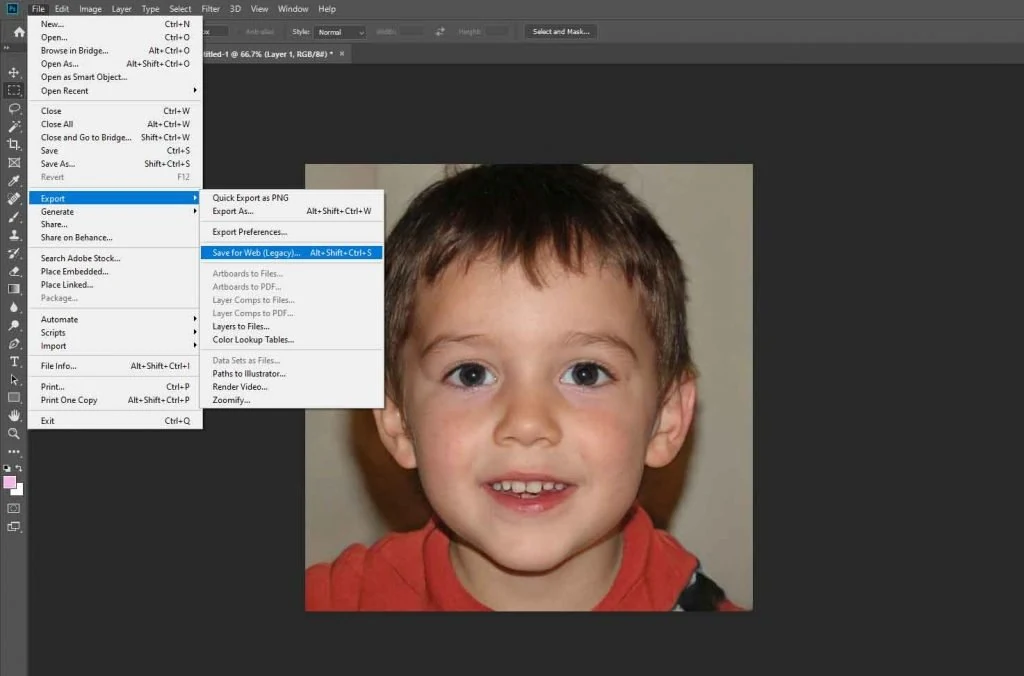Select the Eraser tool

click(14, 271)
